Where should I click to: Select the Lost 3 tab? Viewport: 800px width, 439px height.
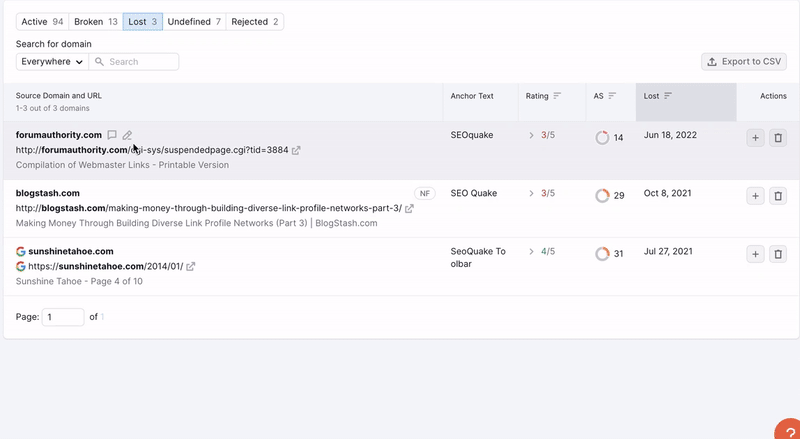(x=142, y=22)
